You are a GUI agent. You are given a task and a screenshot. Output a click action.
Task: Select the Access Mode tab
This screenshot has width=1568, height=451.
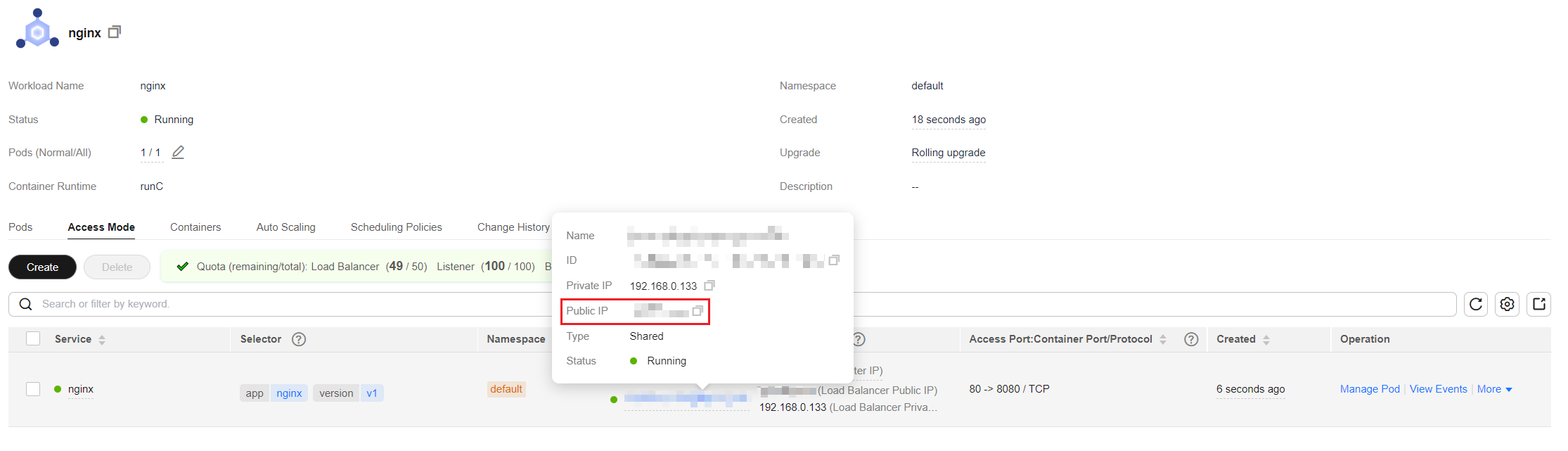(101, 227)
